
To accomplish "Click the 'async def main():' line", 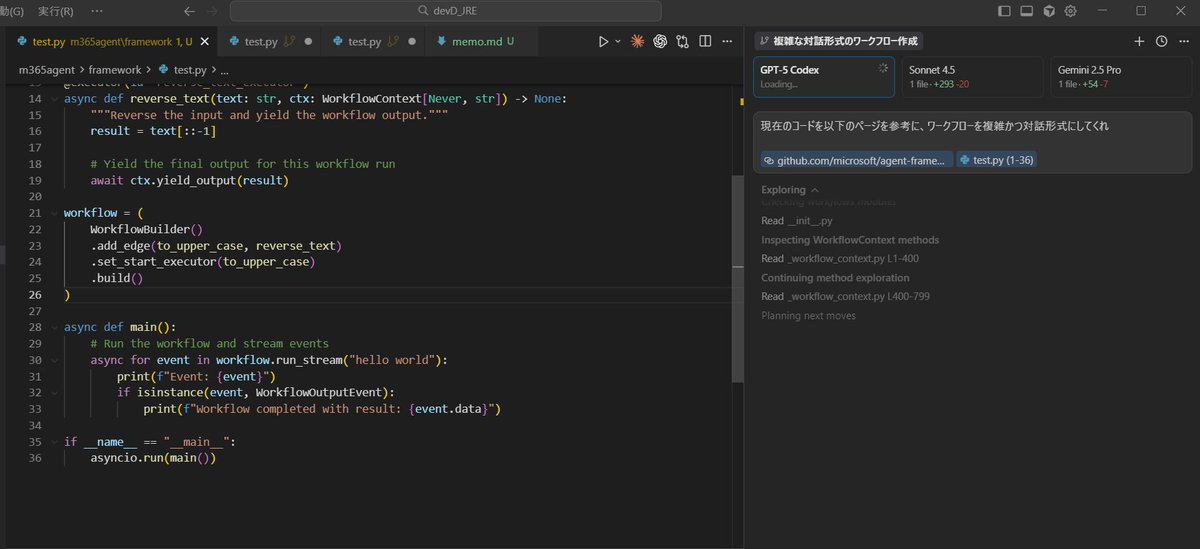I will [120, 327].
